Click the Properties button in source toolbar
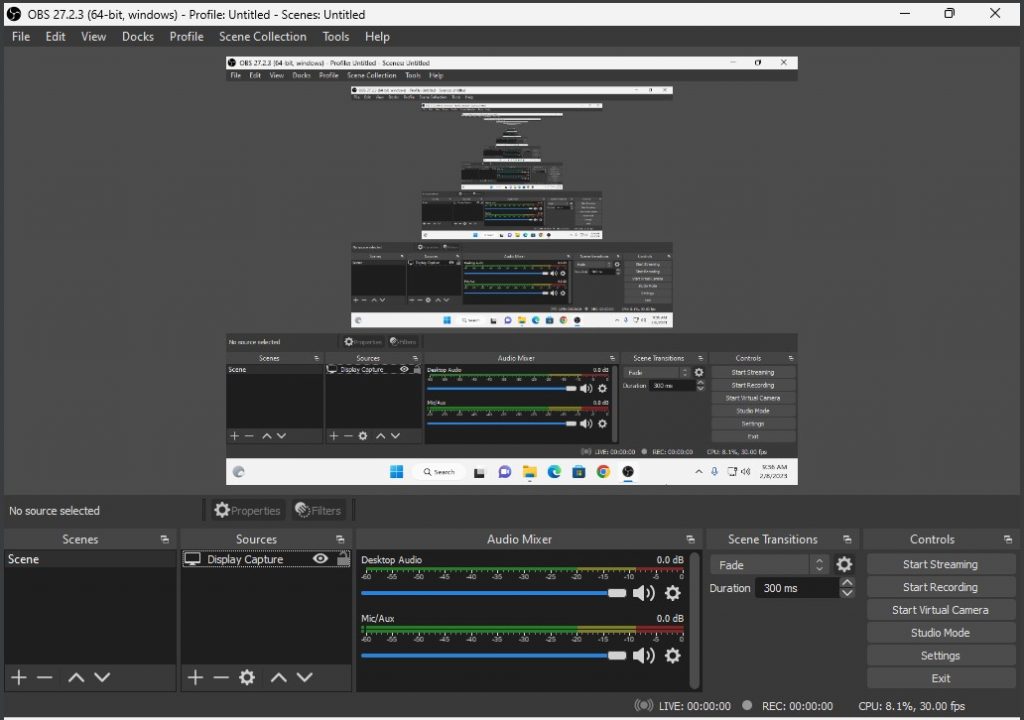The height and width of the screenshot is (720, 1024). 247,510
